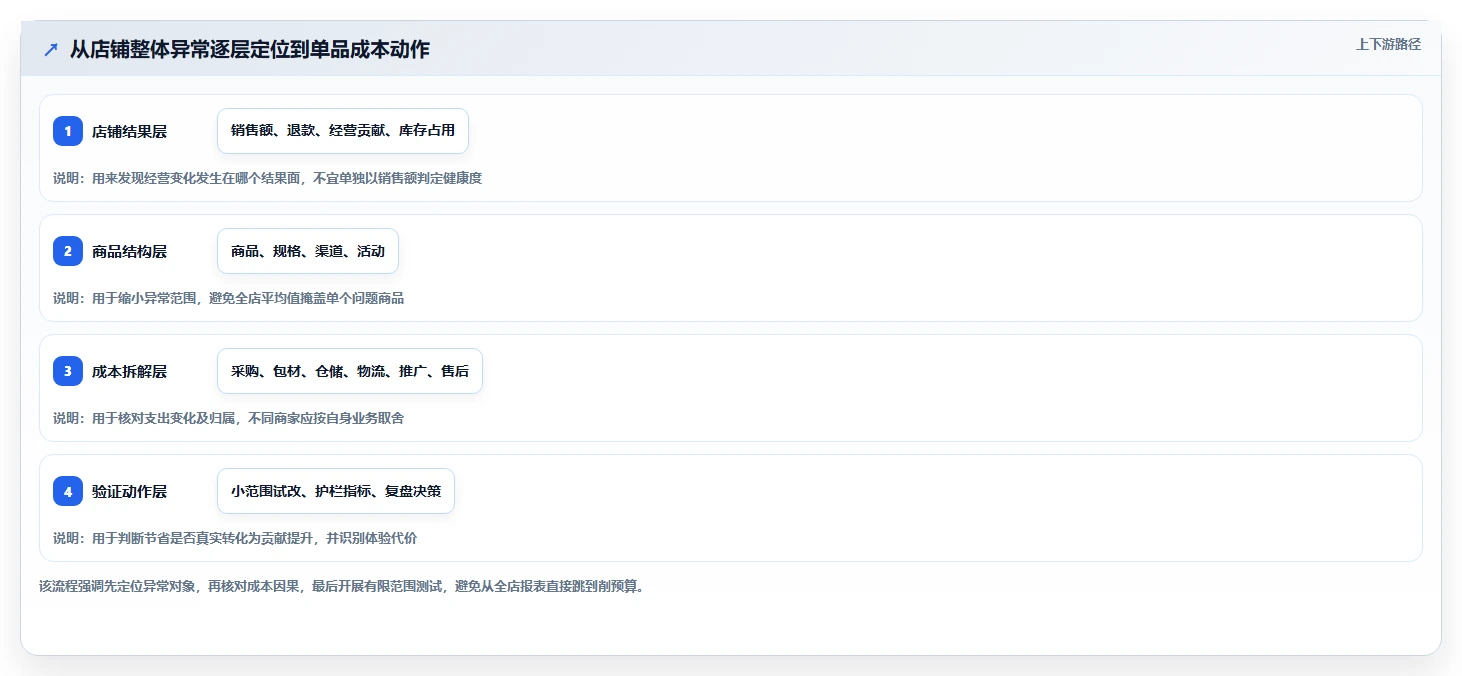Click the note about 不同商家应按自身业务取舍

(229, 418)
